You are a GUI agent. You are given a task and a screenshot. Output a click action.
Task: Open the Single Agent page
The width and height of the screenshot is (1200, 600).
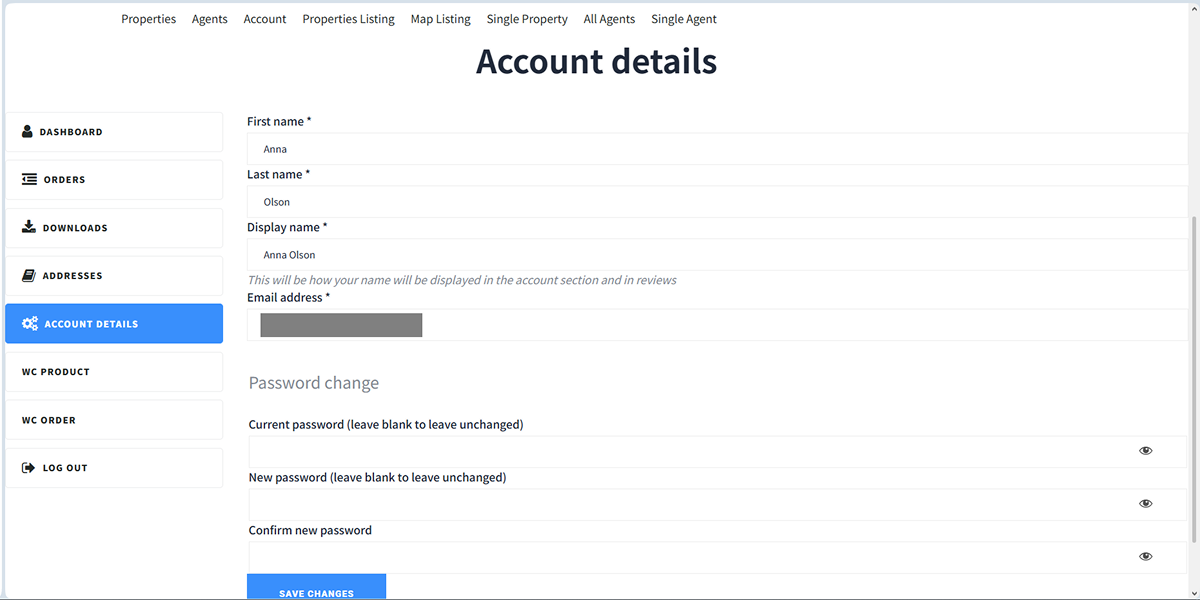[684, 19]
